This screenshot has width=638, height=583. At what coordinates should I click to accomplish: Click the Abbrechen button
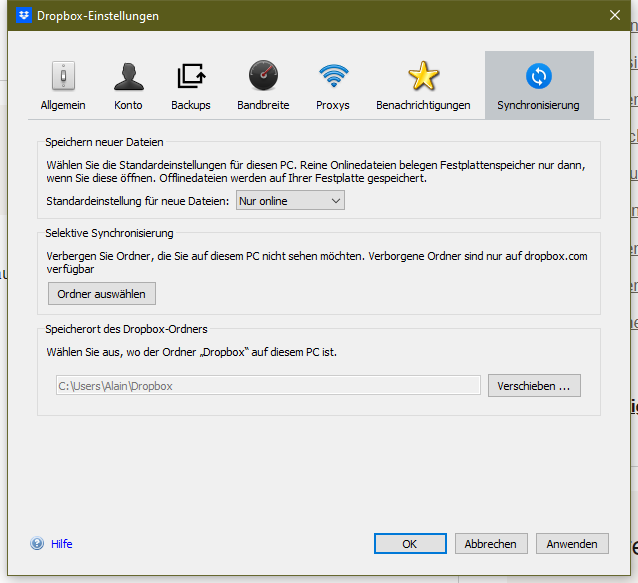point(491,544)
